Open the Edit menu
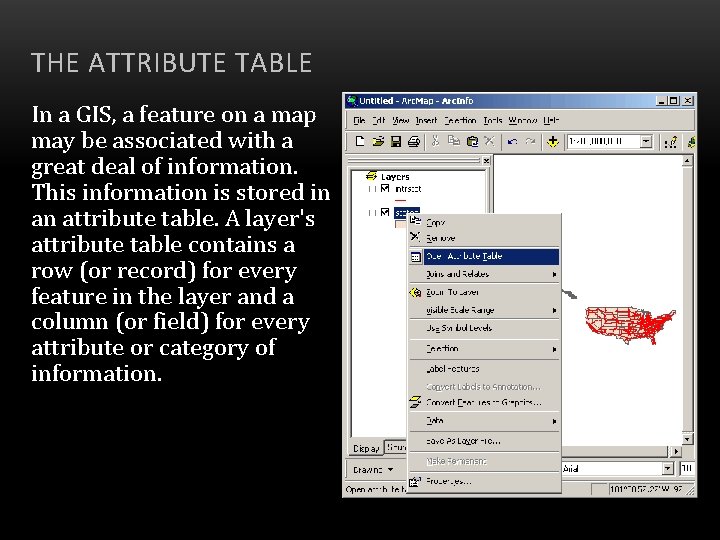This screenshot has height=540, width=720. [379, 120]
